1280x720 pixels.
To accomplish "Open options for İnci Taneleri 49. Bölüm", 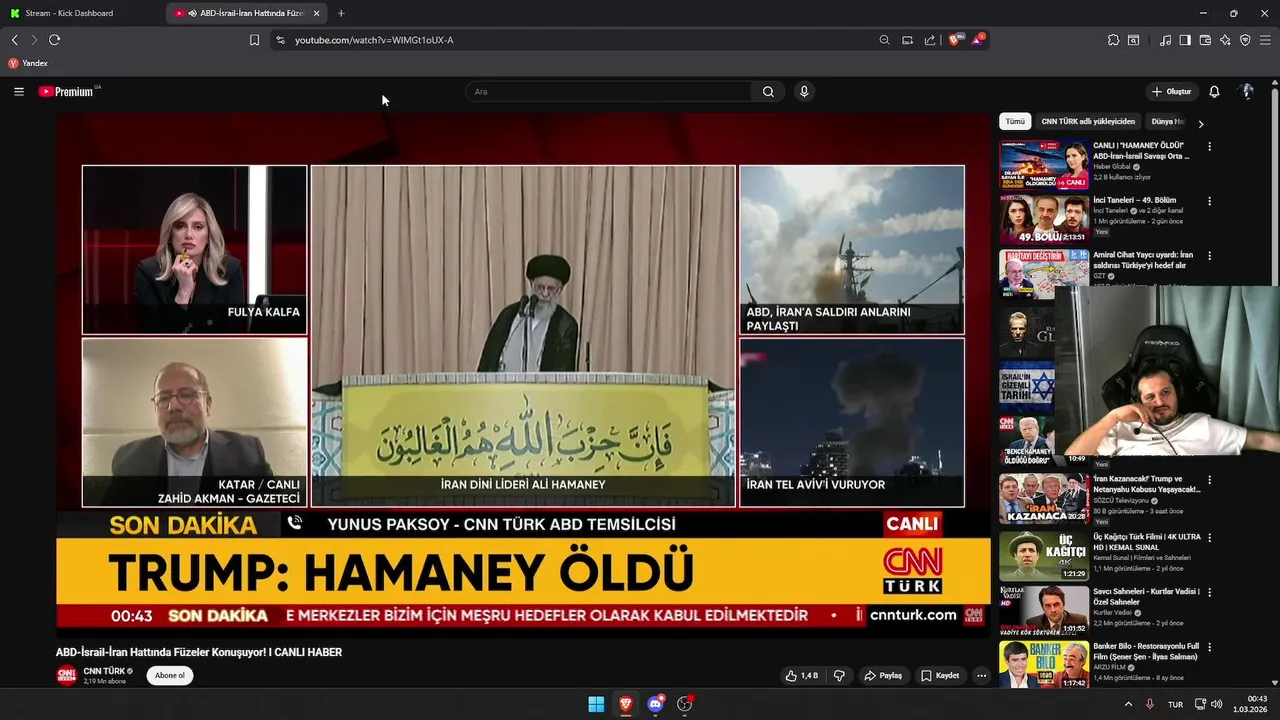I will [1209, 201].
